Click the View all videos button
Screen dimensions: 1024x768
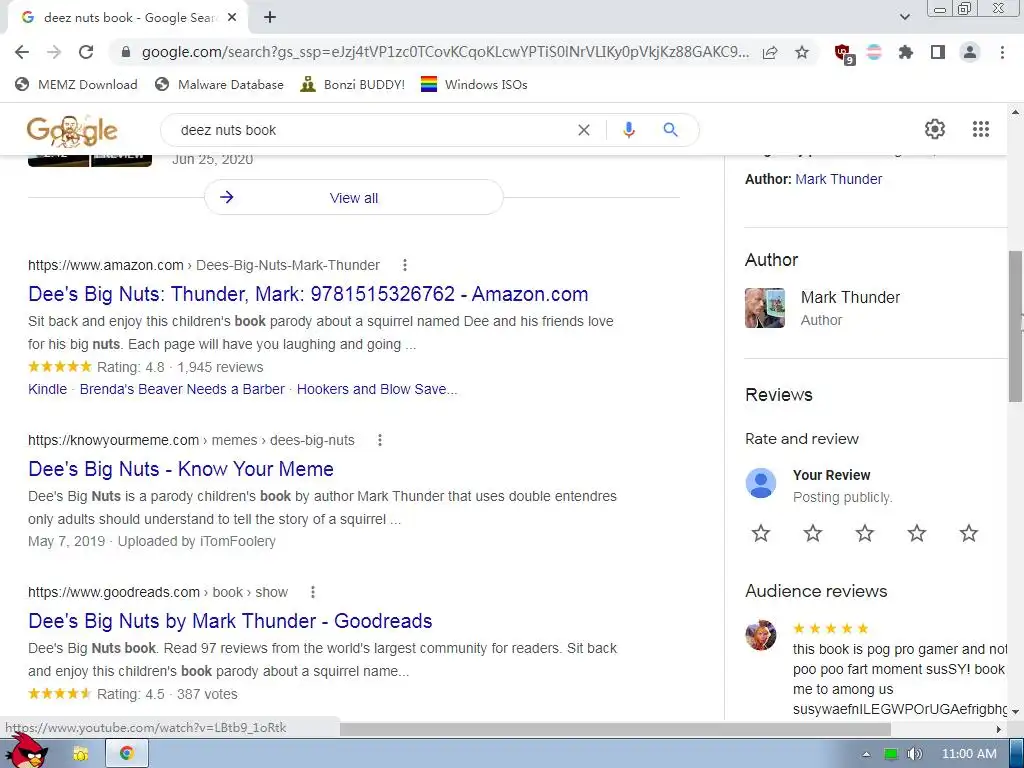click(x=354, y=197)
